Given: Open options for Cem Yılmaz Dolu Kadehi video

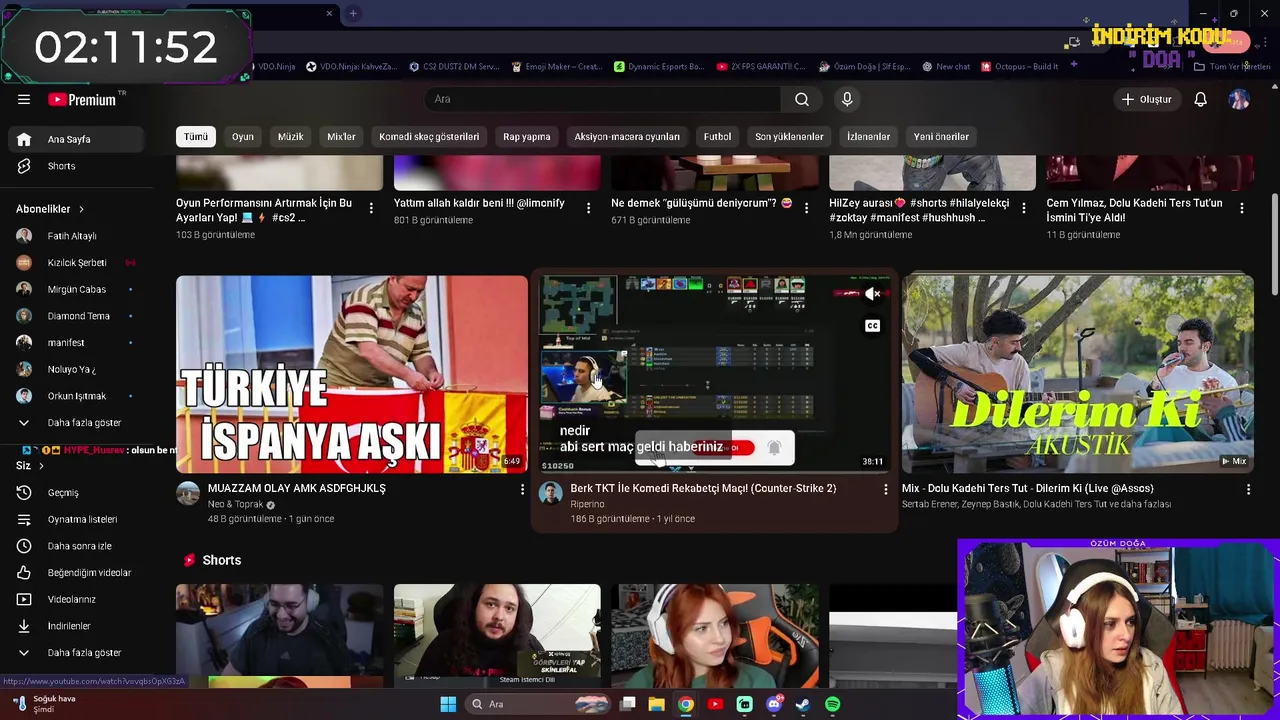Looking at the screenshot, I should click(x=1242, y=208).
